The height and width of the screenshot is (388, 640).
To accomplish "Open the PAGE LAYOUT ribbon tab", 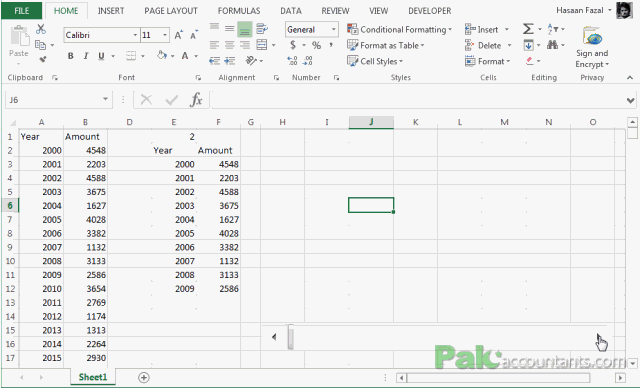I will click(x=171, y=11).
